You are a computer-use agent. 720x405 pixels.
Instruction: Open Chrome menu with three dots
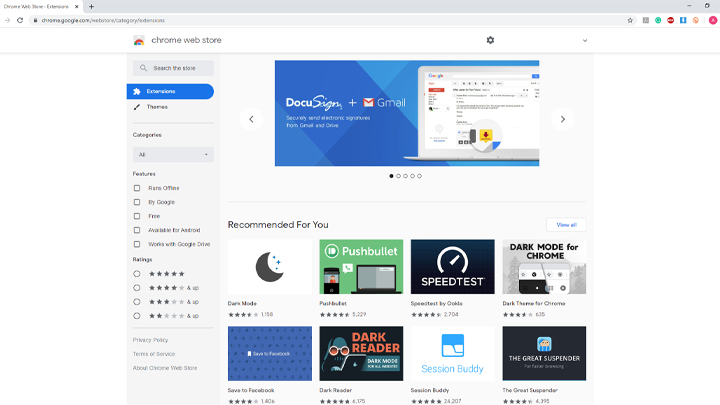pyautogui.click(x=712, y=20)
